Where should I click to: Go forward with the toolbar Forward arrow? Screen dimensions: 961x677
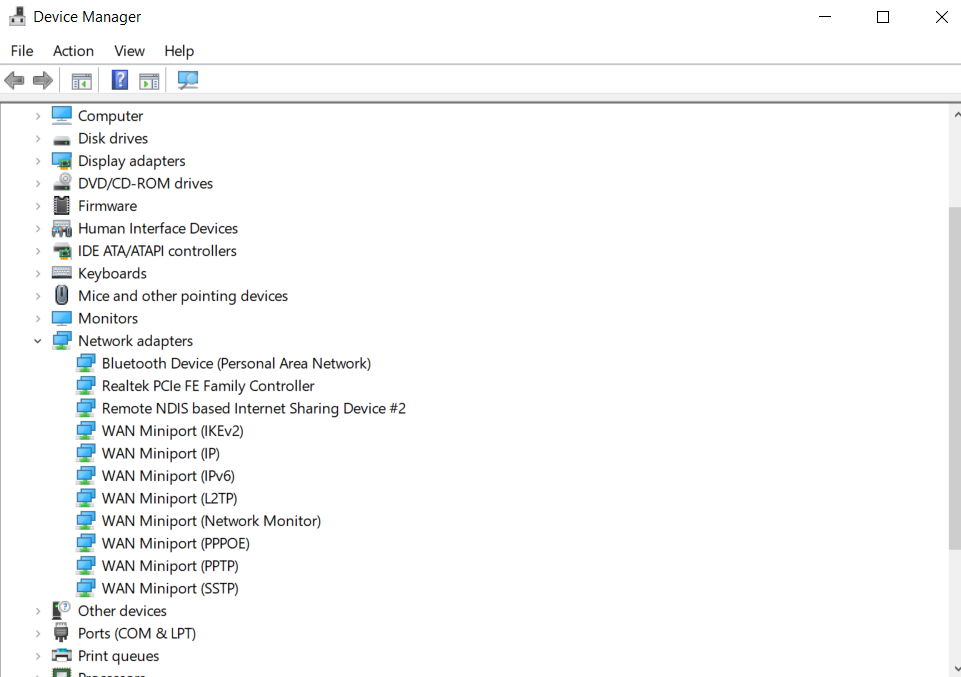tap(43, 80)
